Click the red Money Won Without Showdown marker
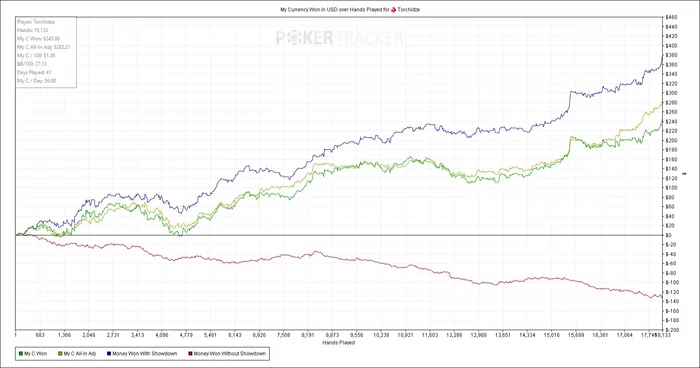Viewport: 700px width, 368px height. [190, 354]
